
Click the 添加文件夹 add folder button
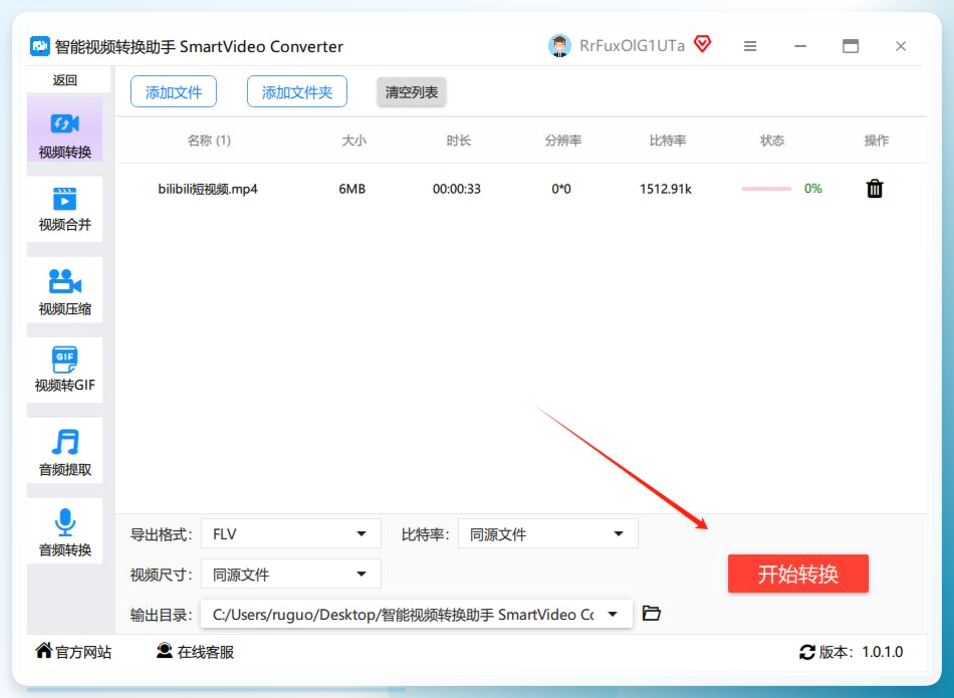(297, 92)
